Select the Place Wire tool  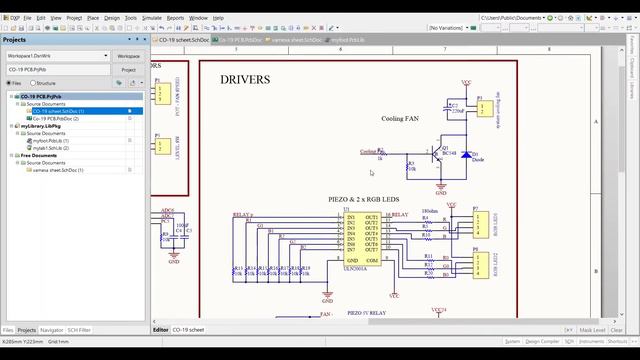pyautogui.click(x=206, y=28)
